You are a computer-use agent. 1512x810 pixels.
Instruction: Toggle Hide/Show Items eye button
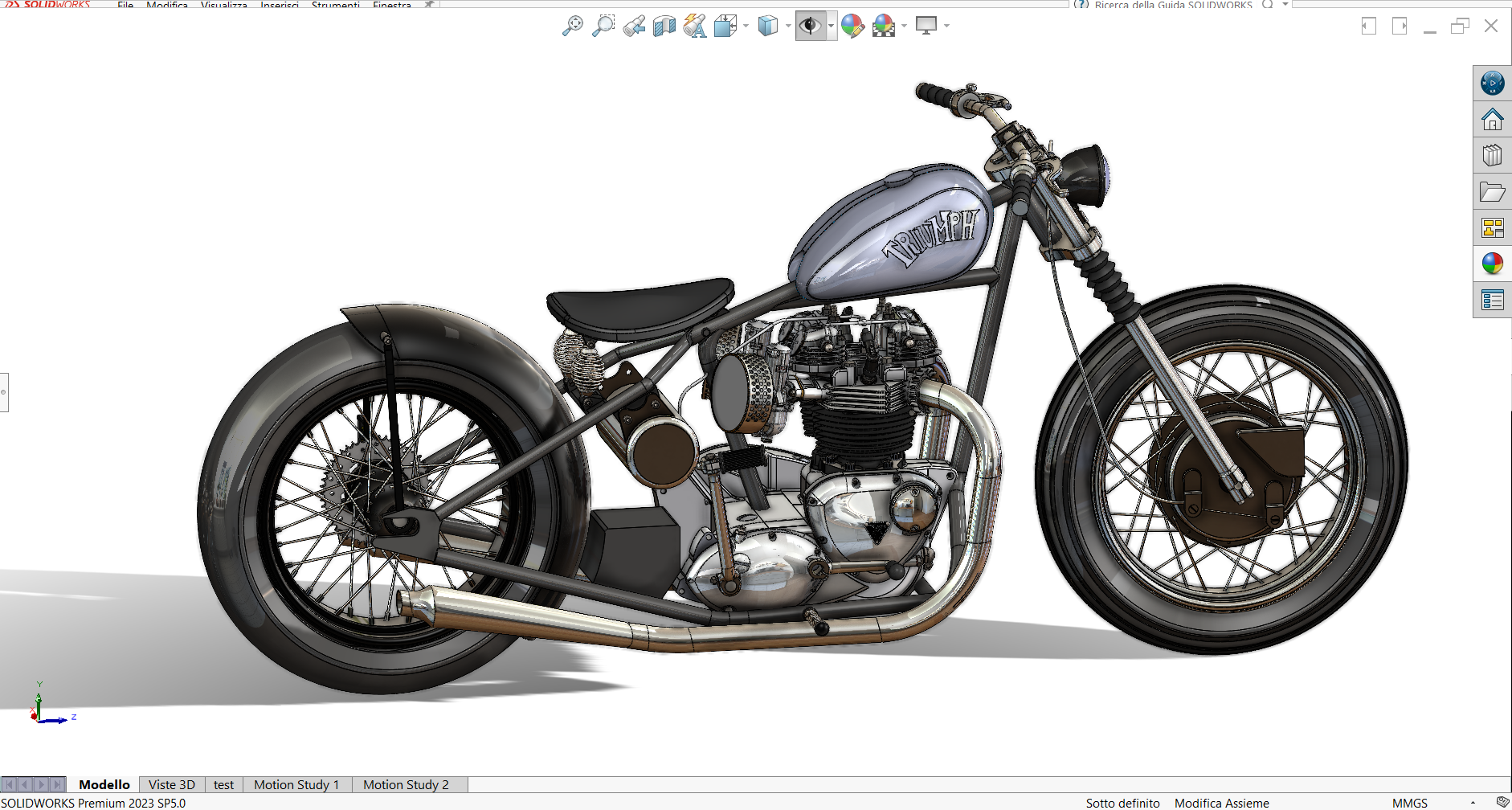coord(811,26)
